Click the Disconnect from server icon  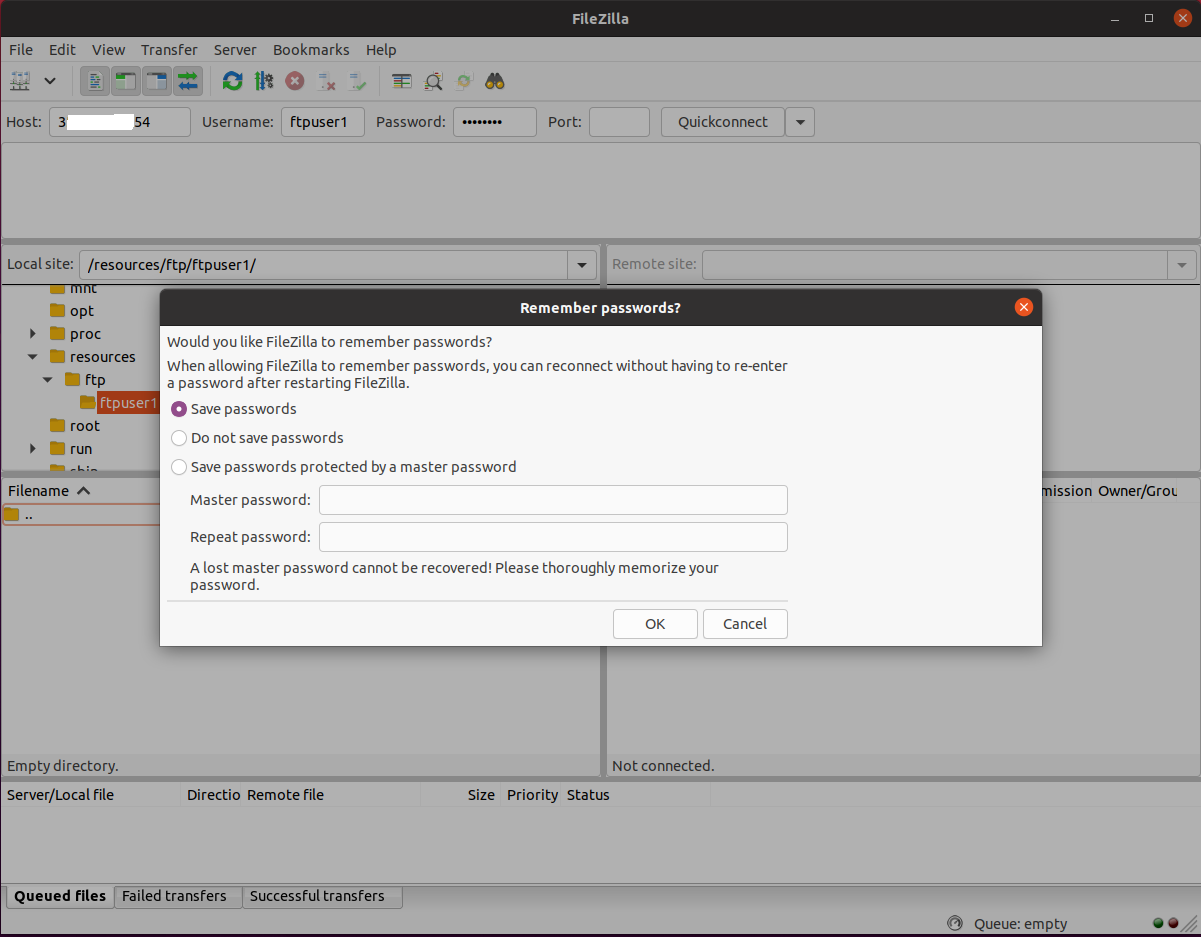click(326, 81)
